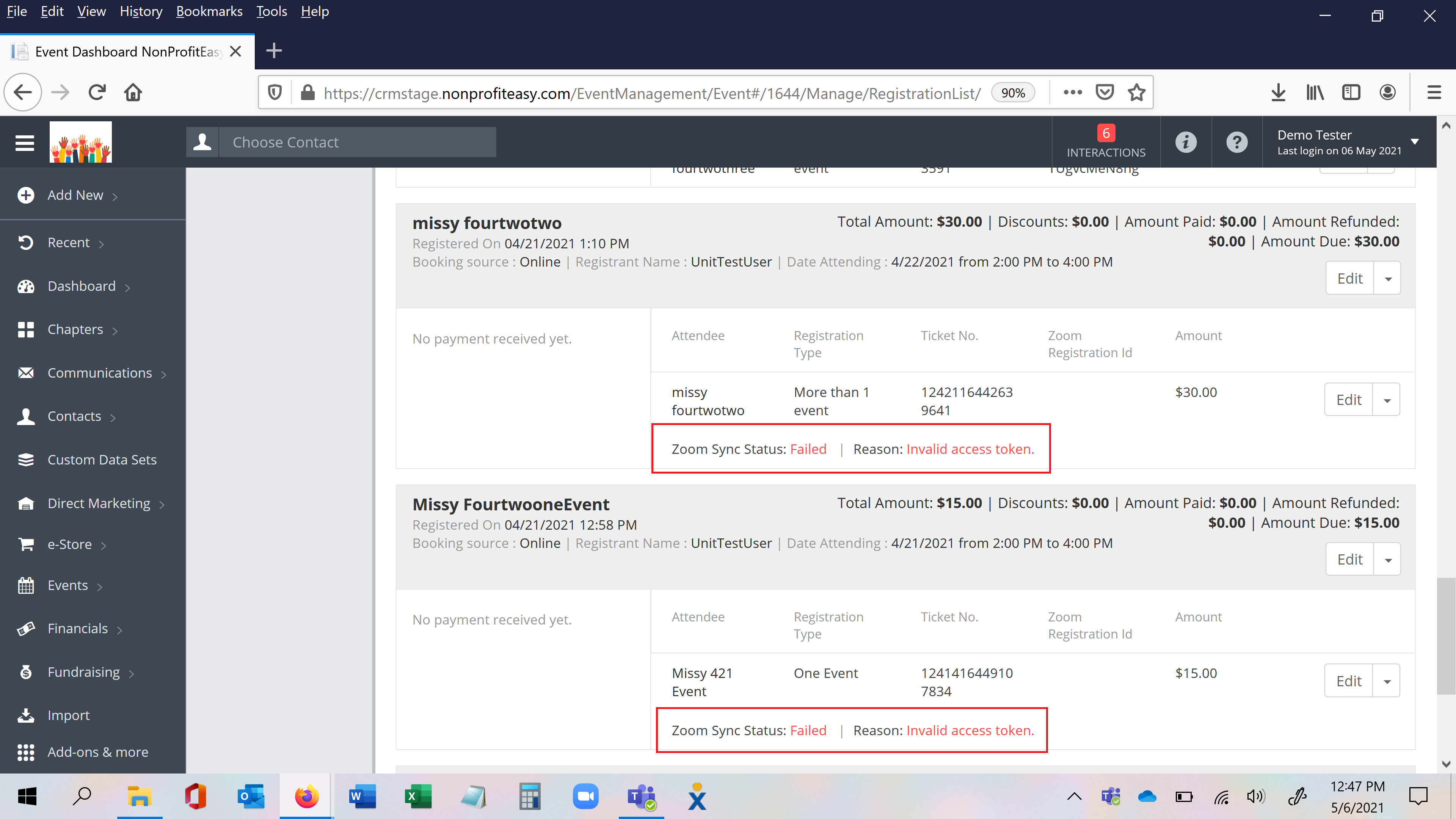
Task: Open the help question mark icon
Action: [x=1237, y=142]
